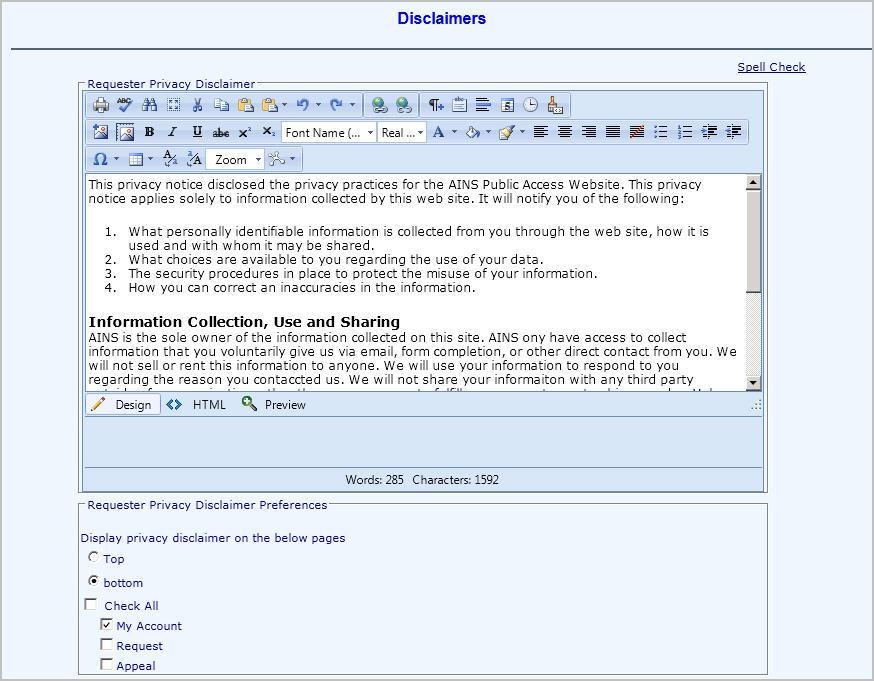Justify text alignment

[613, 132]
